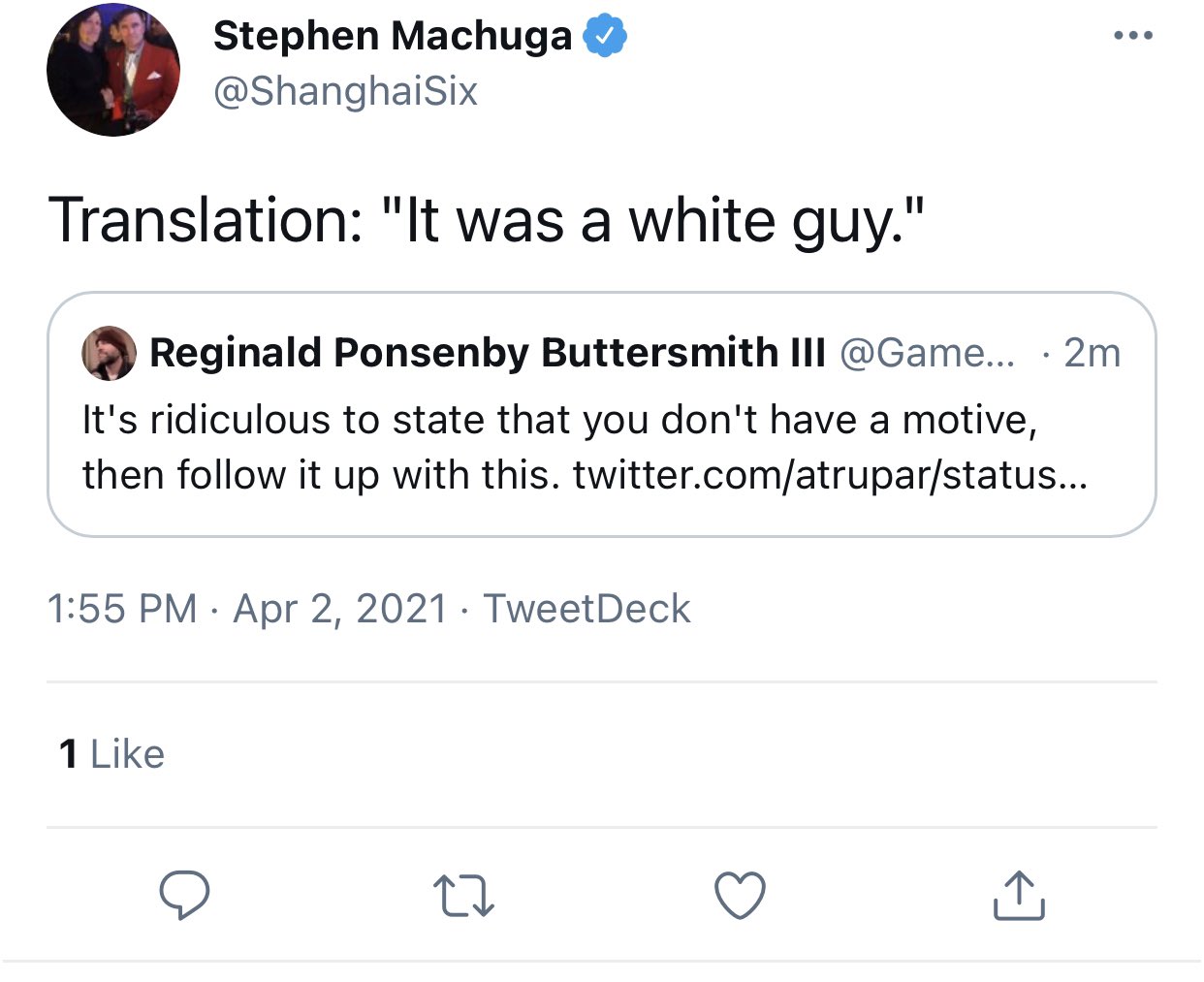Open quoted tweet text about motive

(x=559, y=421)
